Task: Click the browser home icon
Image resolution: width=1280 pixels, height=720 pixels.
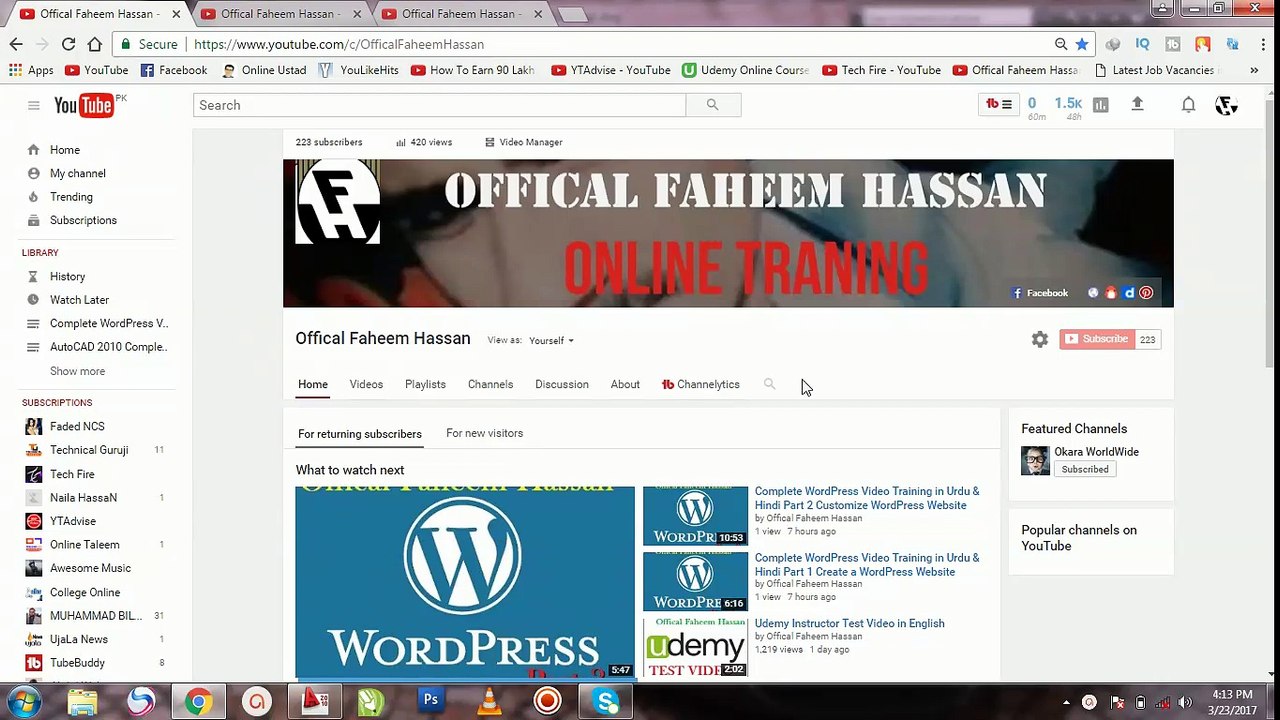Action: click(x=94, y=44)
